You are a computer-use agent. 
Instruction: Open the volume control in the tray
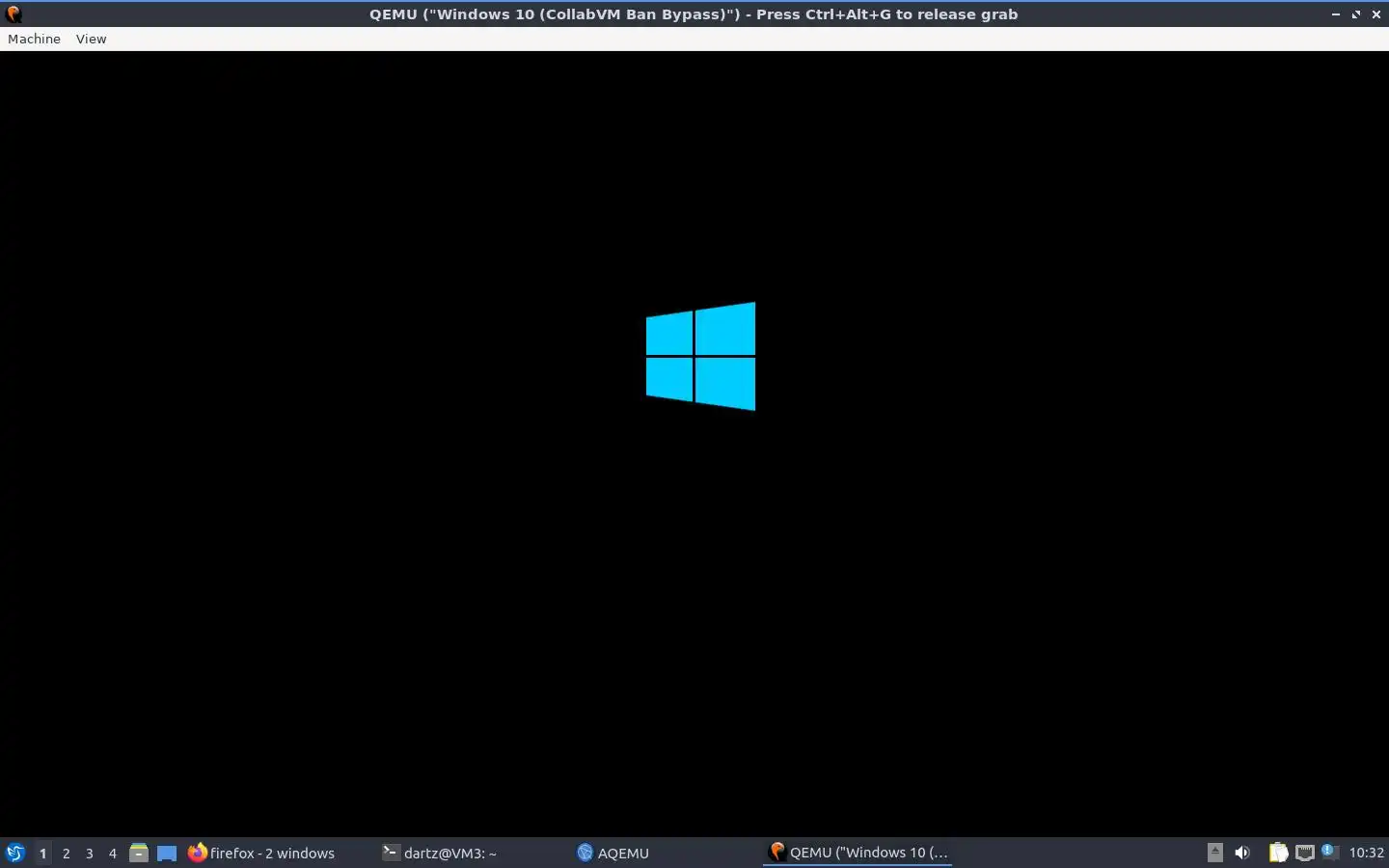1242,853
